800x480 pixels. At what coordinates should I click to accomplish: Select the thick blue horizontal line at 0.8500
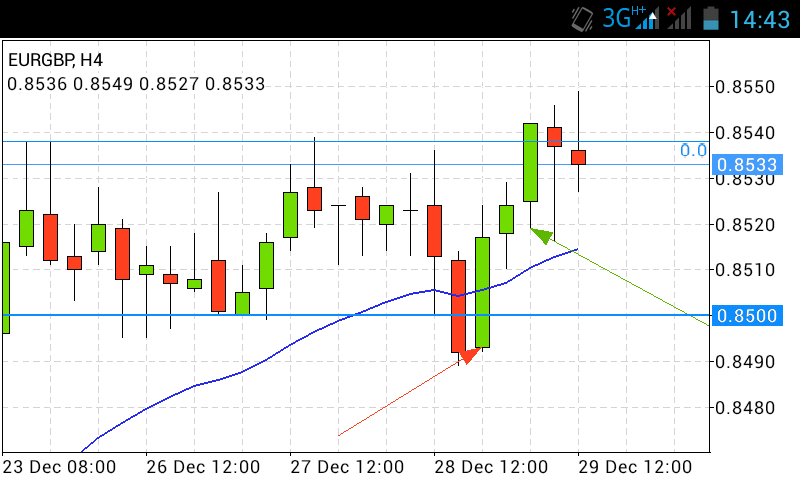coord(356,315)
